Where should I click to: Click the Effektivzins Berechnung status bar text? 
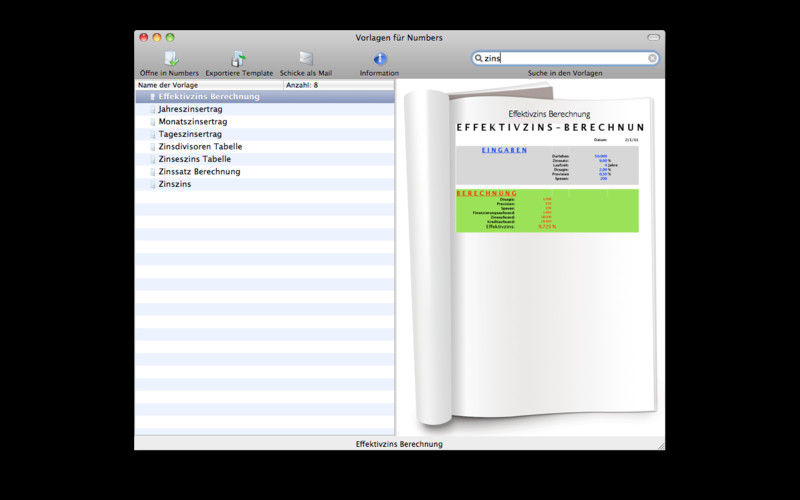click(399, 444)
